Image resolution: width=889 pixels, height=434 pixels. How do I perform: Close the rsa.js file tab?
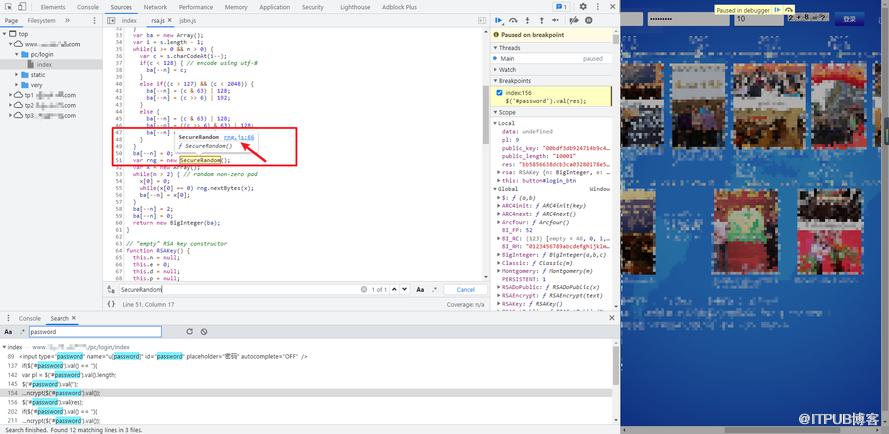coord(169,20)
